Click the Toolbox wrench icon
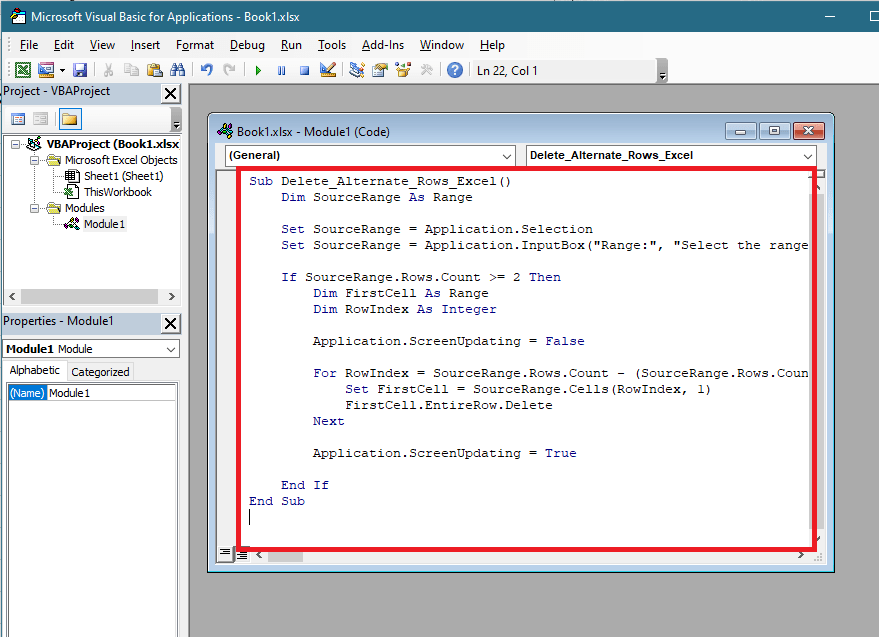The image size is (879, 637). (427, 70)
